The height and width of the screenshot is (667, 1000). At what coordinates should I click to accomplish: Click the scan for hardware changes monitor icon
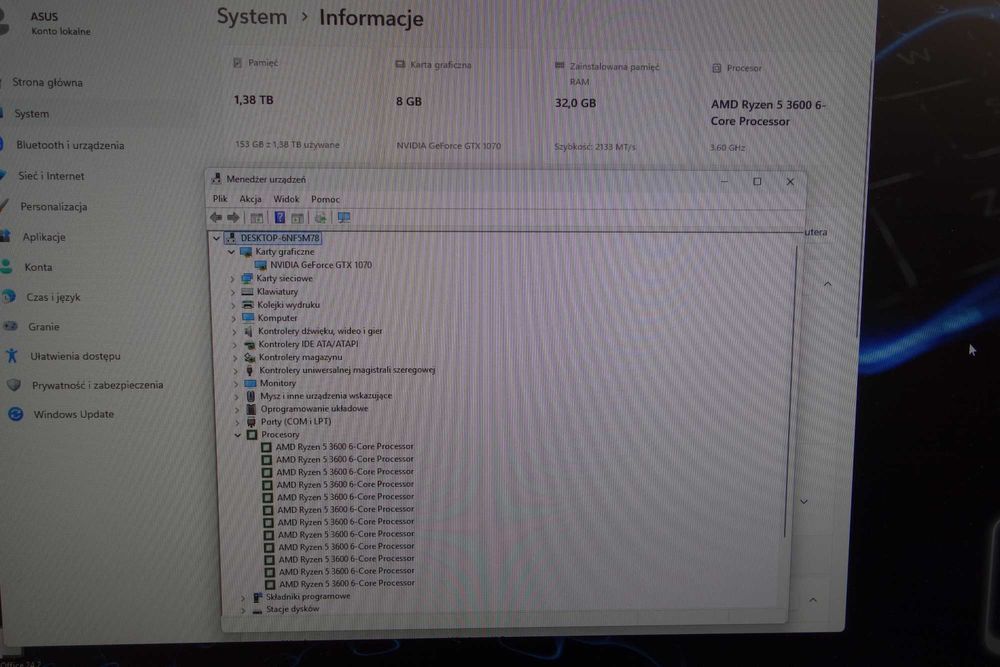tap(344, 218)
